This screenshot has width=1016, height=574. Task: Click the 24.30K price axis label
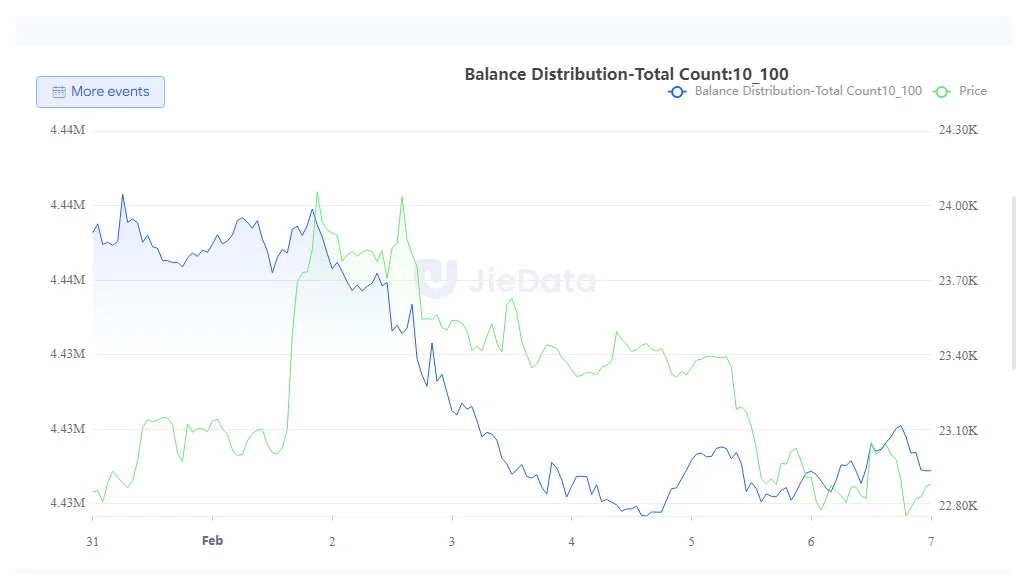pos(958,130)
